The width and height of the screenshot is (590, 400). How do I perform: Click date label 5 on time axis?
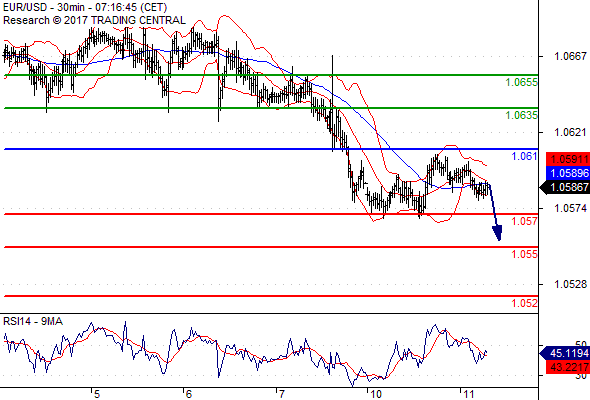point(97,394)
